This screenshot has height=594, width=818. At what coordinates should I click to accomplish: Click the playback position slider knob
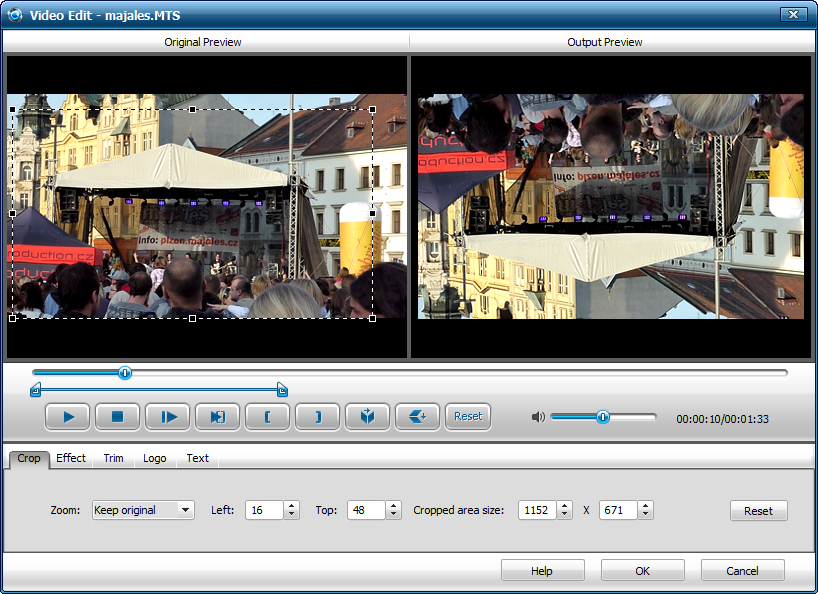[x=125, y=373]
